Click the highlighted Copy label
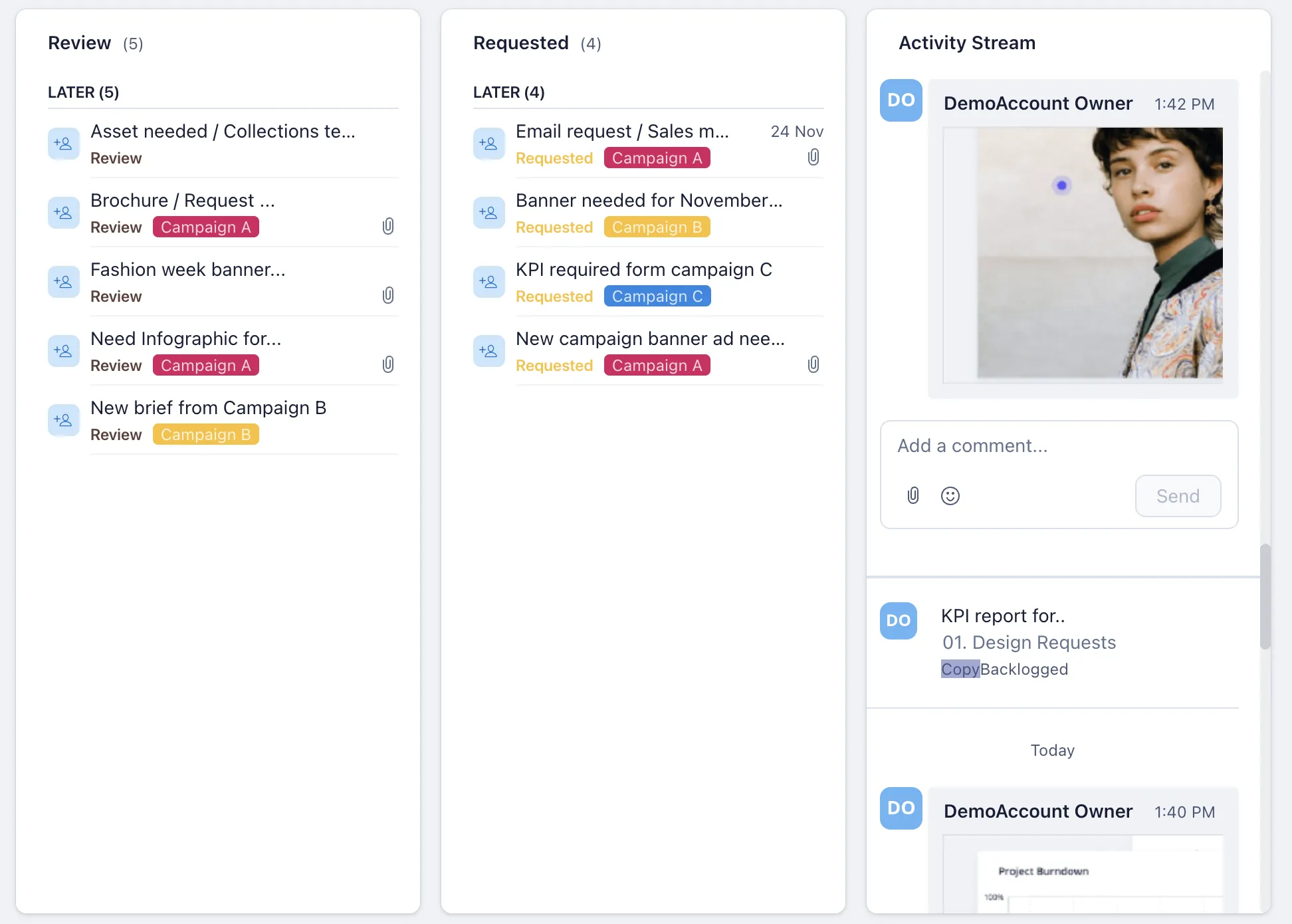This screenshot has height=924, width=1292. click(960, 669)
